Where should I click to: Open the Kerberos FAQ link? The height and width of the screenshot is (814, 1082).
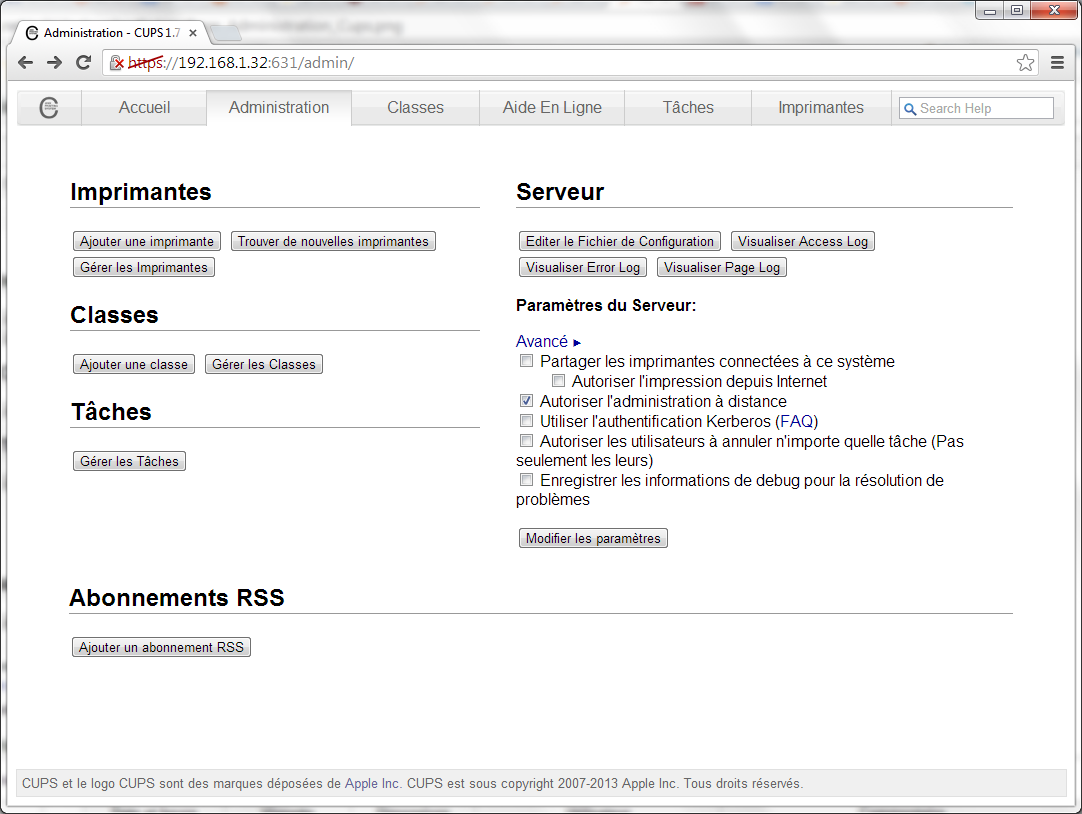(796, 421)
